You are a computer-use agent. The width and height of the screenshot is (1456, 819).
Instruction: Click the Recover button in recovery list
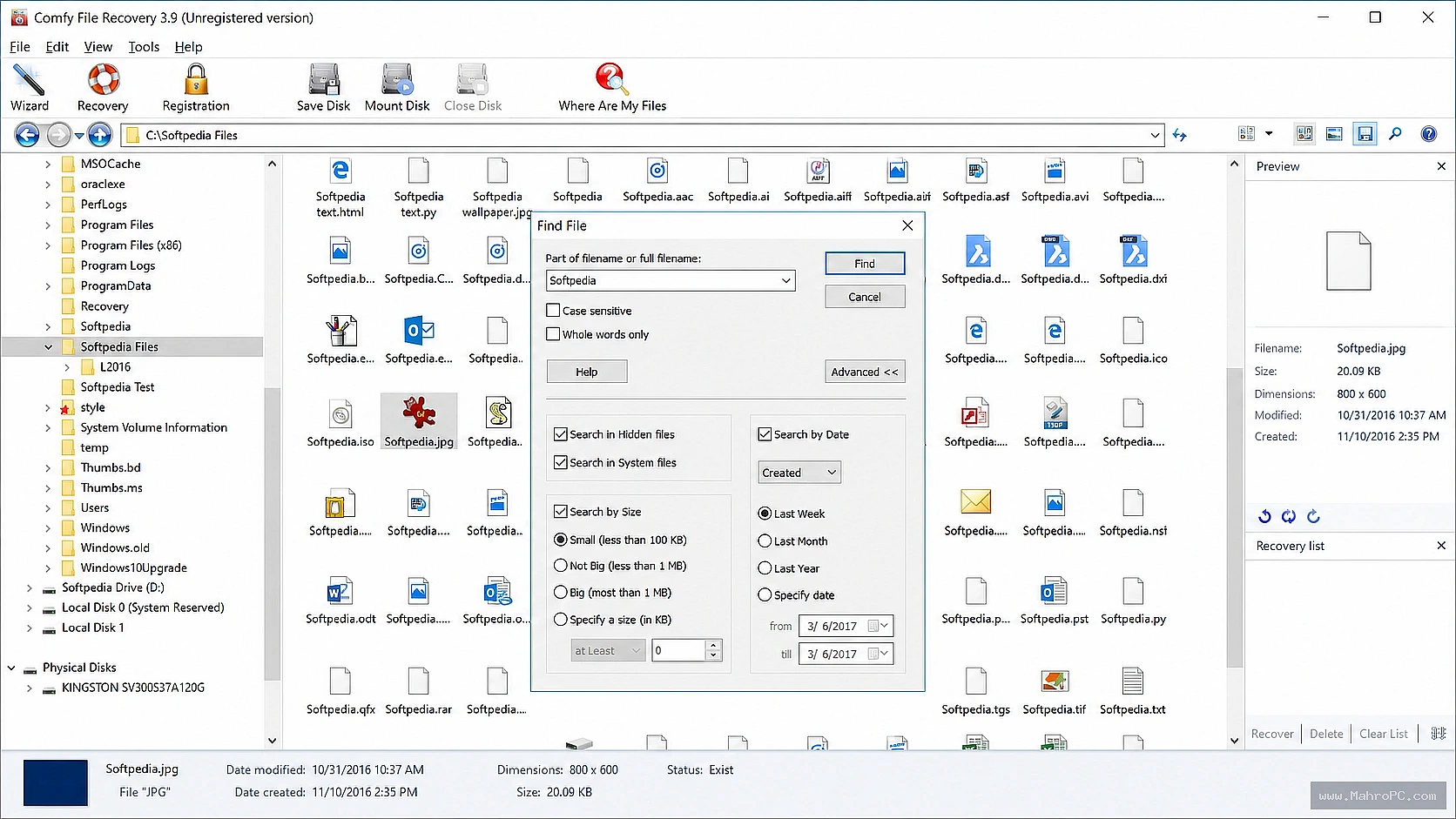pos(1272,734)
